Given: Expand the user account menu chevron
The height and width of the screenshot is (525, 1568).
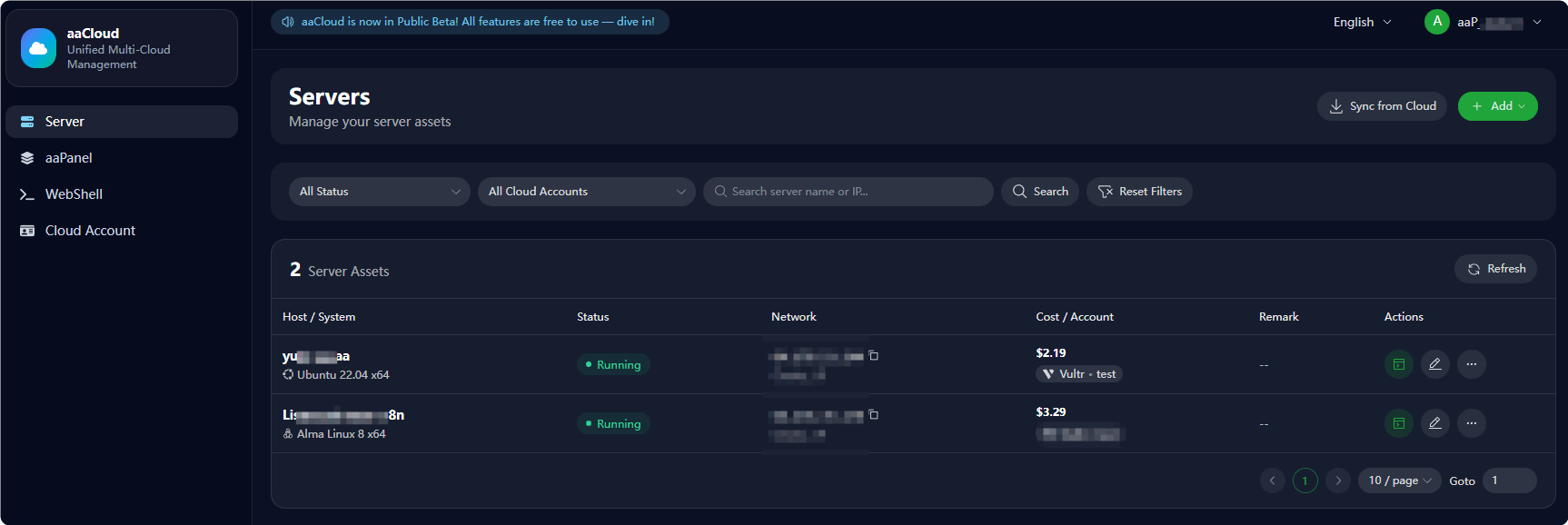Looking at the screenshot, I should (x=1537, y=22).
